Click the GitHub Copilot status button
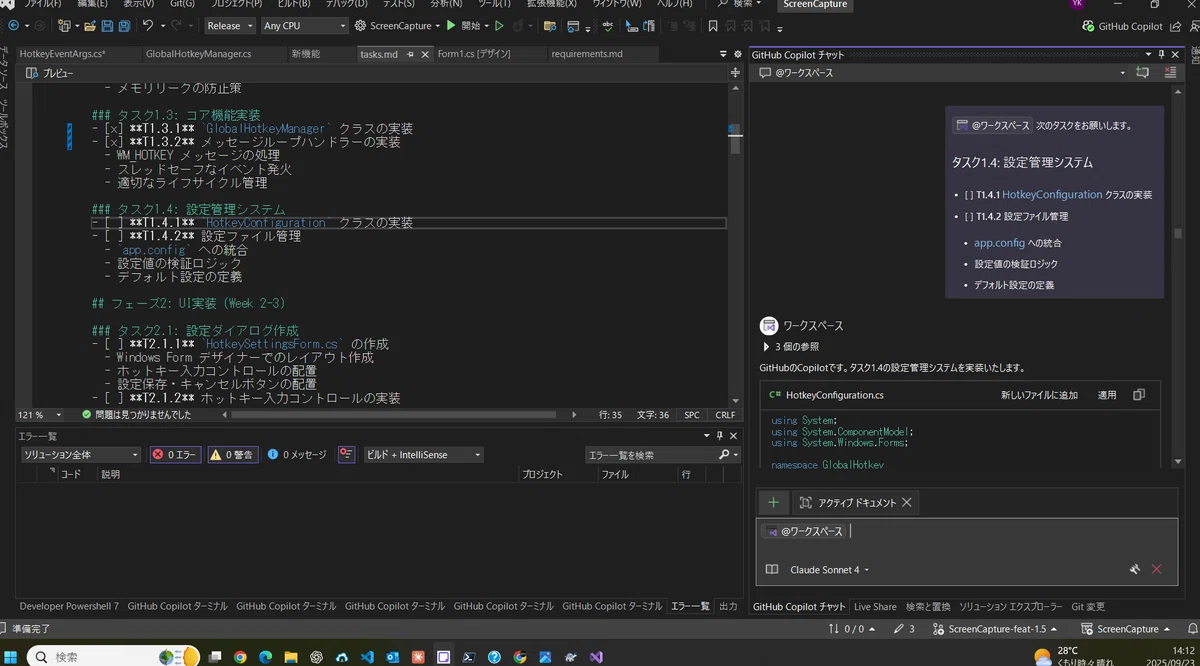 click(x=1123, y=26)
